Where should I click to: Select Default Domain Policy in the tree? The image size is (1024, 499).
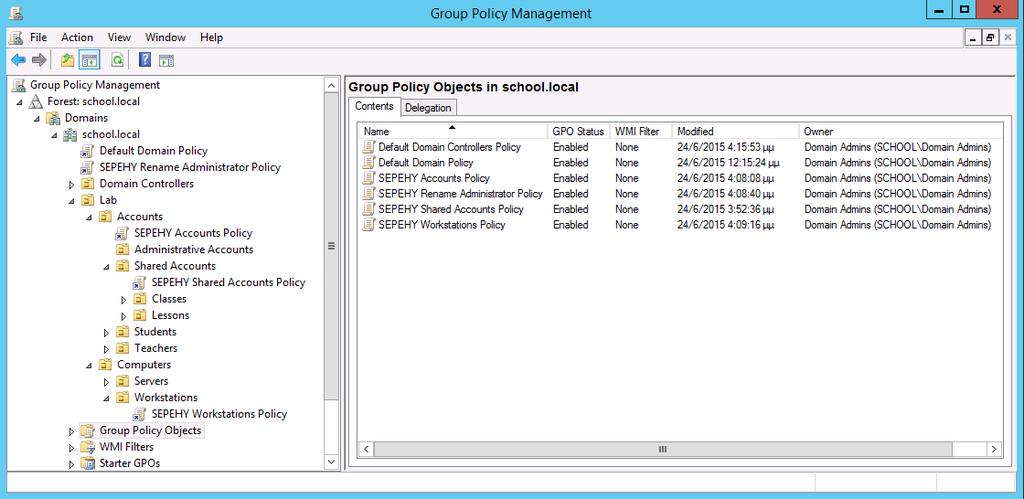pos(153,151)
